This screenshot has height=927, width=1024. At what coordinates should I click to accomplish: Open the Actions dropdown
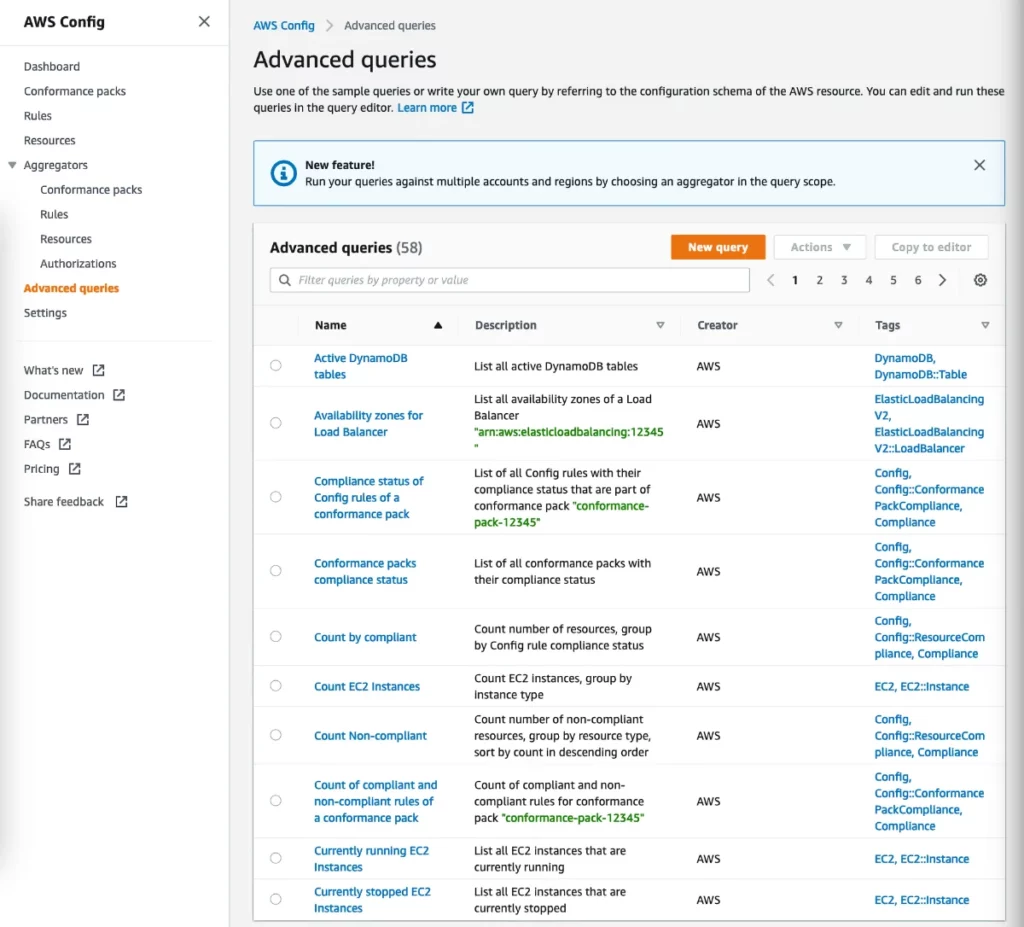pos(820,248)
